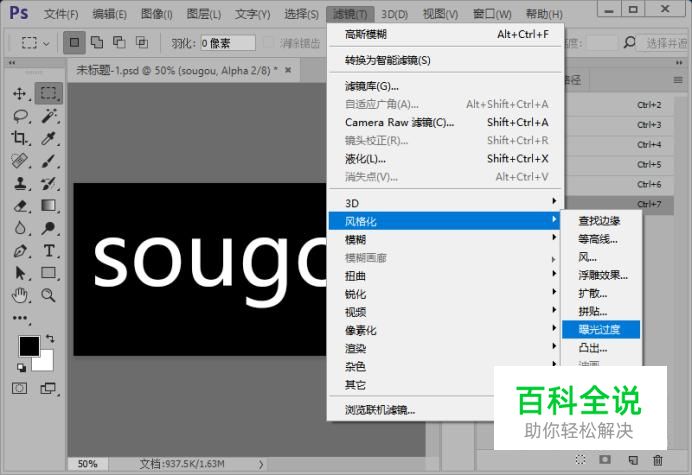Choose Add to Selection mode
The width and height of the screenshot is (692, 475).
[x=97, y=42]
